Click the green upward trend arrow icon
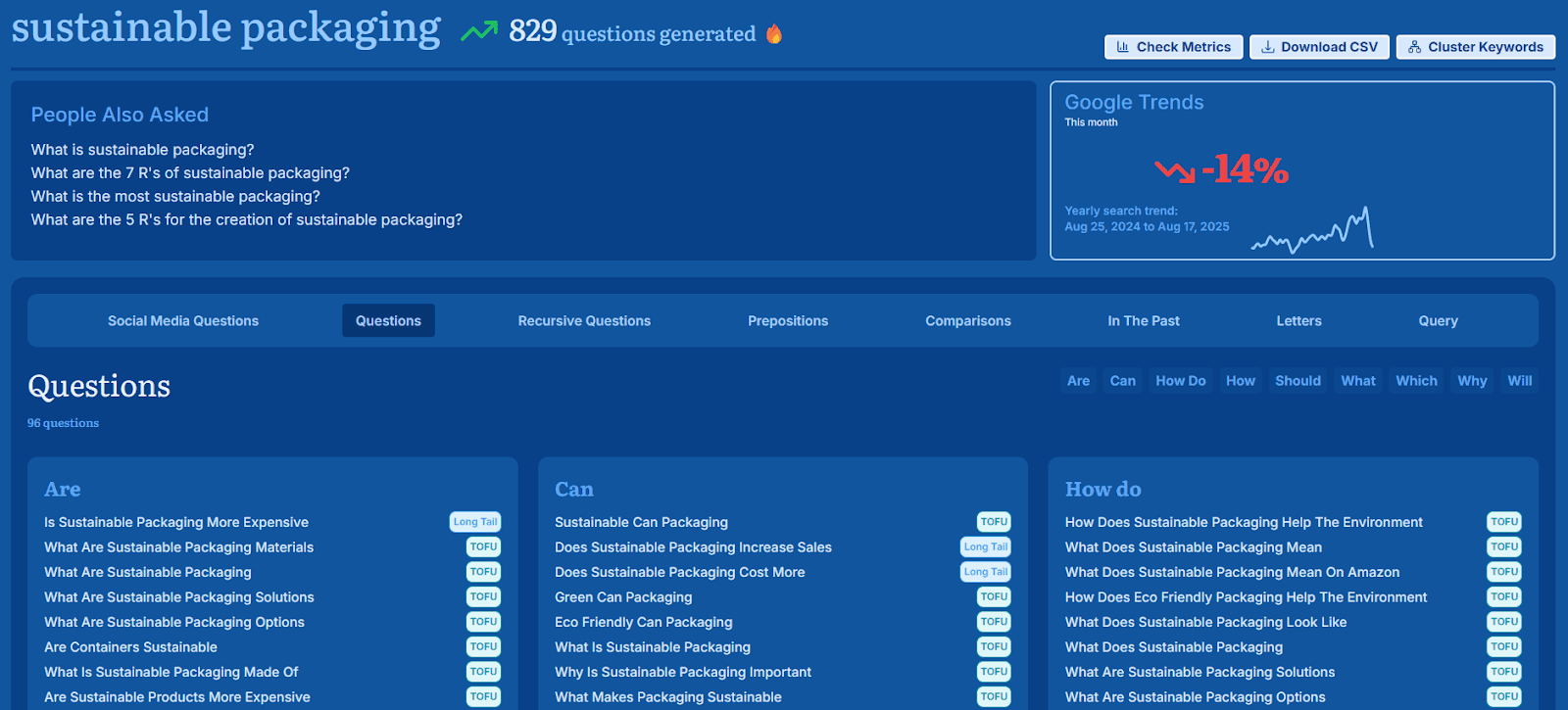 click(479, 32)
